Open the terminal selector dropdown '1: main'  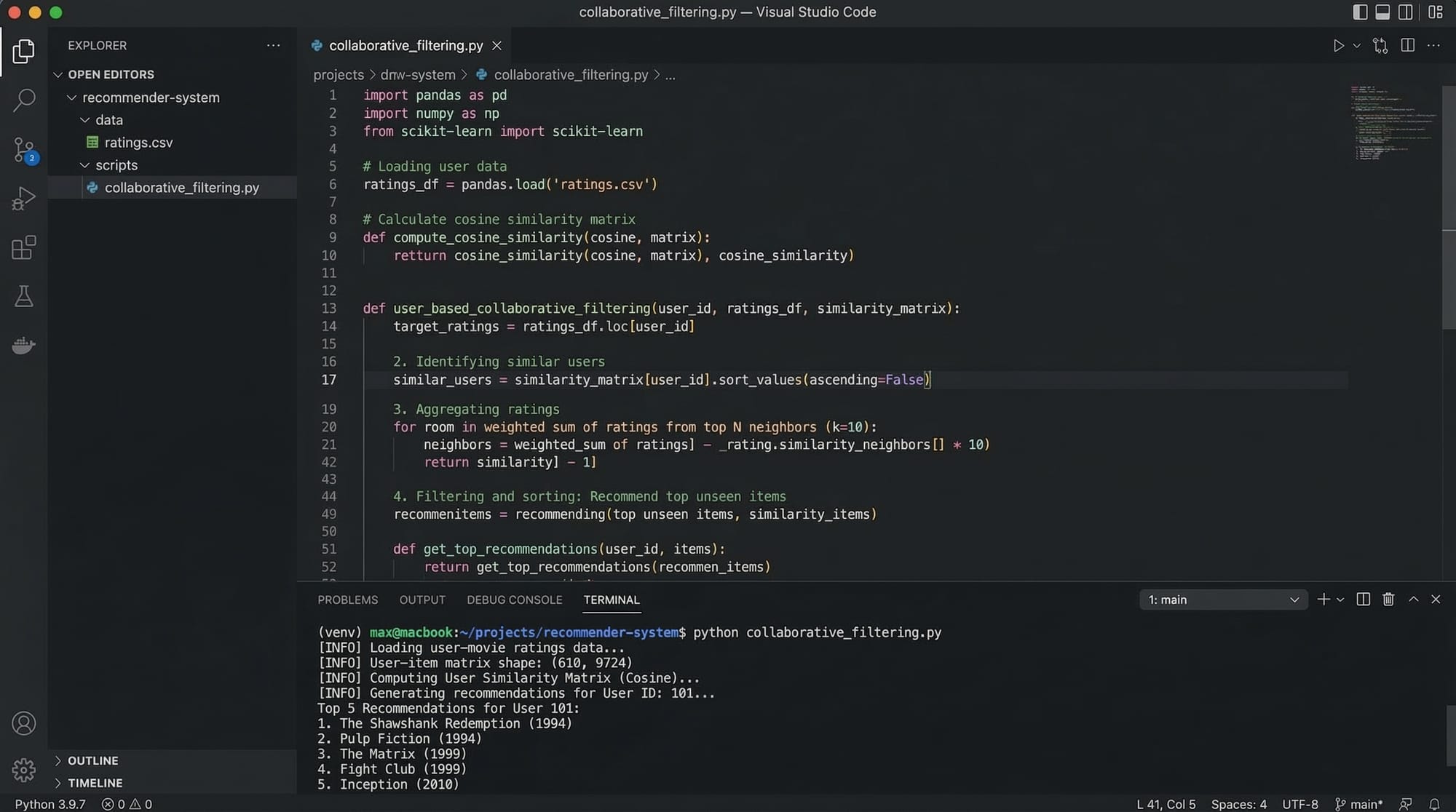pyautogui.click(x=1223, y=600)
